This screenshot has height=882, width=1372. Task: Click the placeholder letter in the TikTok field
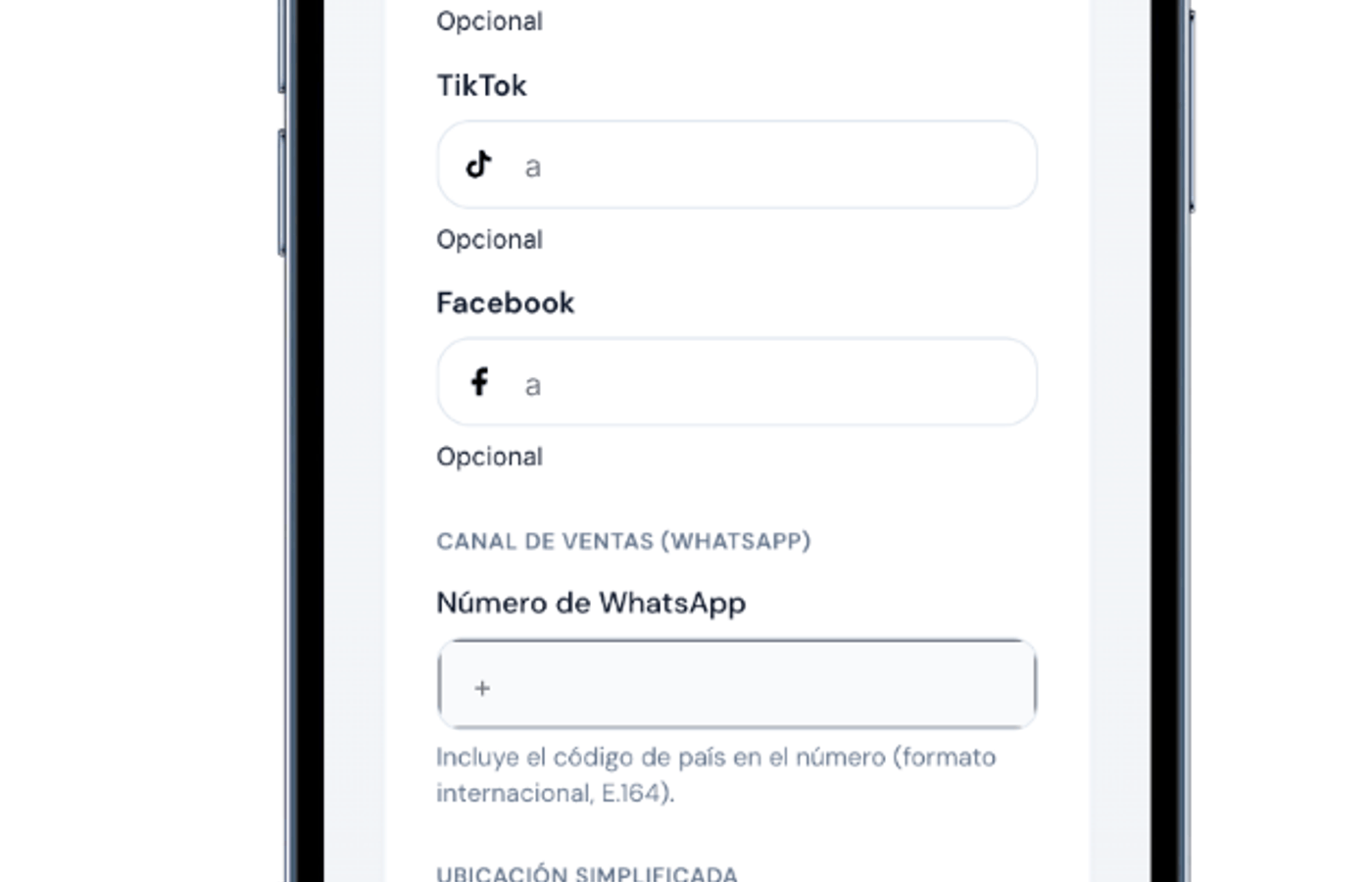point(533,167)
